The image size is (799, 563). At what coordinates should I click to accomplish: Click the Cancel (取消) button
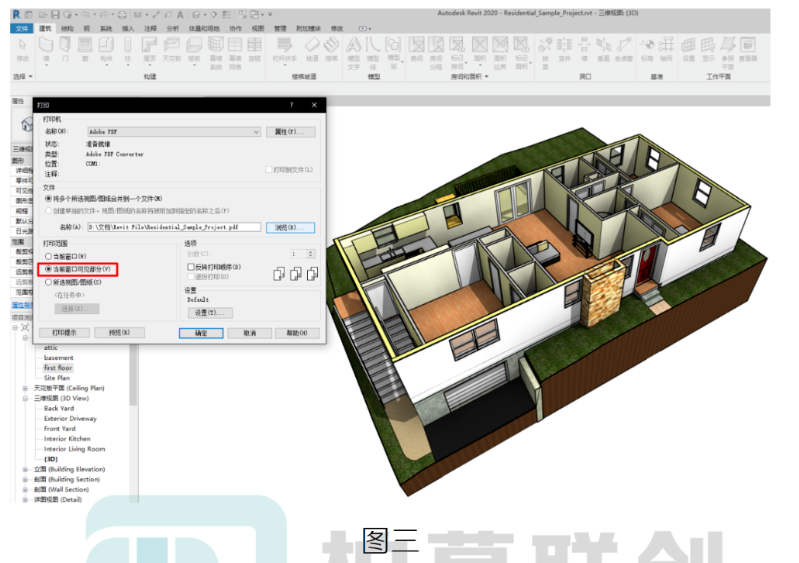click(x=250, y=333)
